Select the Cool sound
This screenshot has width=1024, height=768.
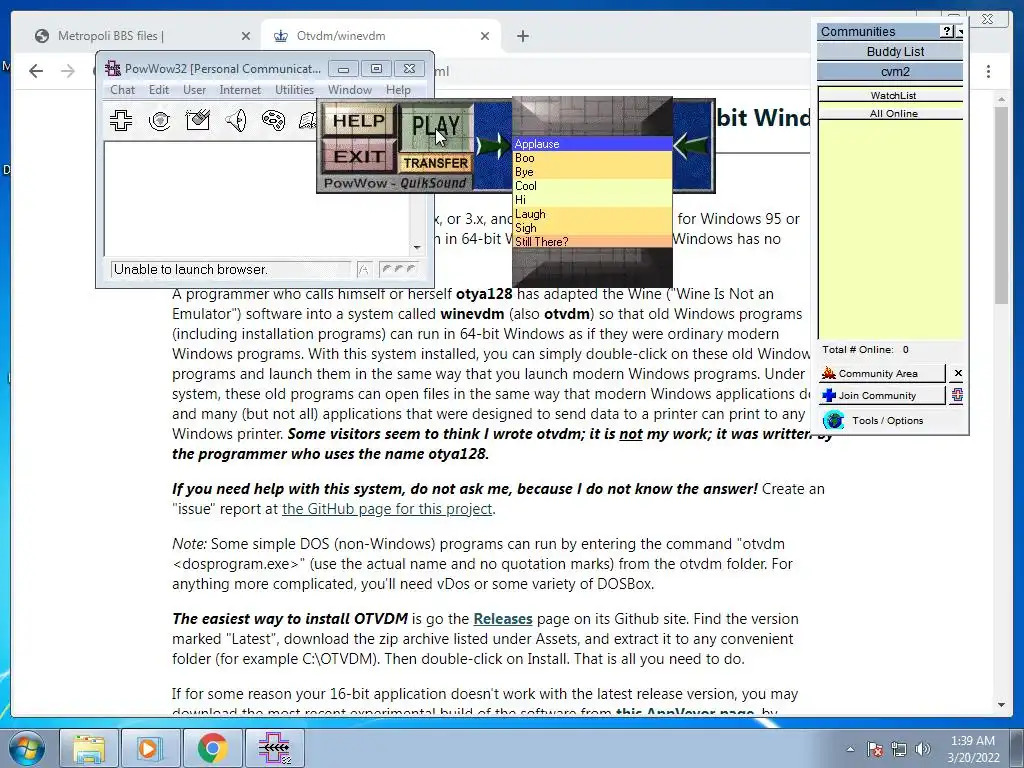[592, 186]
